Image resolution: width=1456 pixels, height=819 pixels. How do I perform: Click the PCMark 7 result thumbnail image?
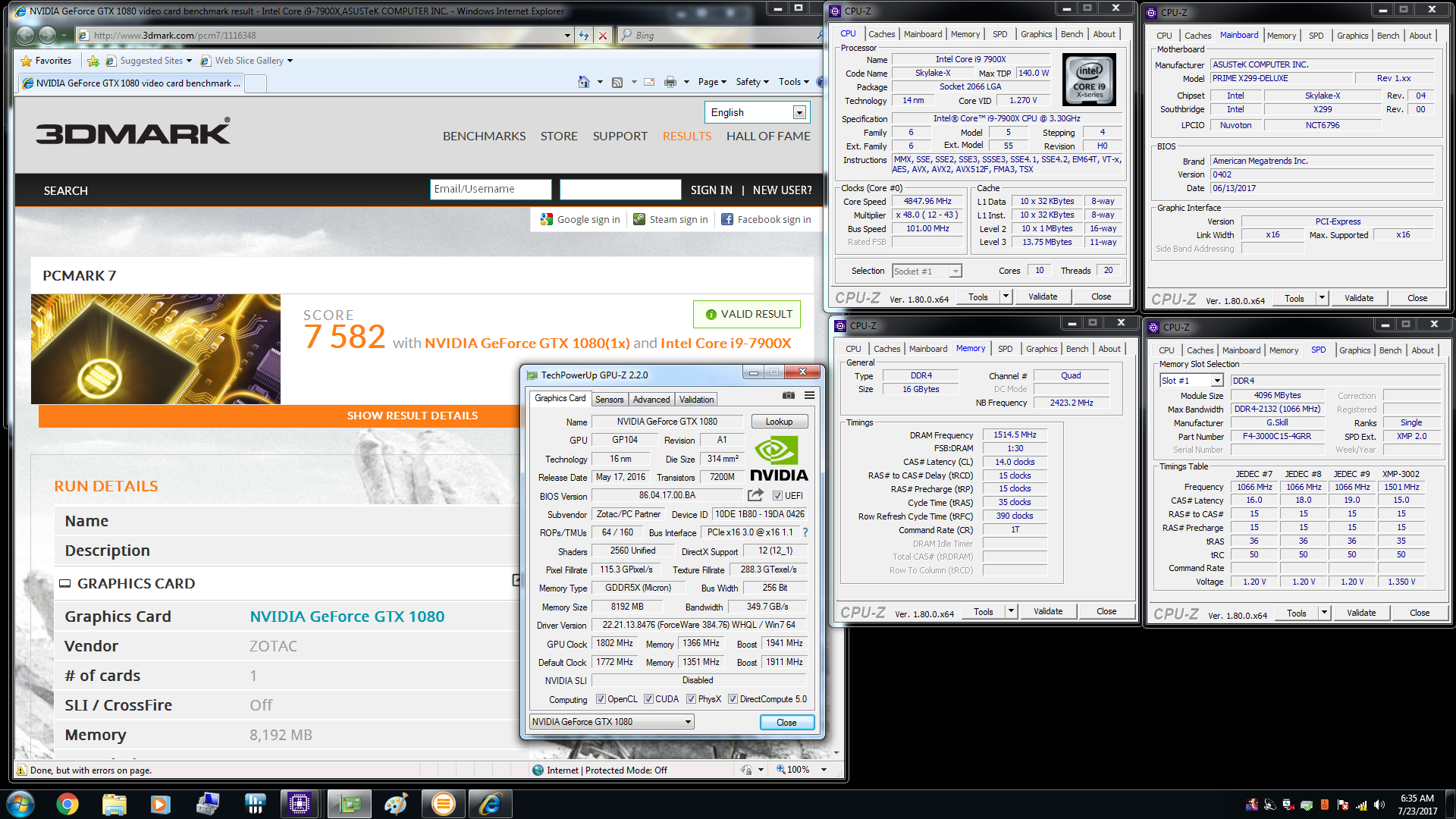coord(155,349)
